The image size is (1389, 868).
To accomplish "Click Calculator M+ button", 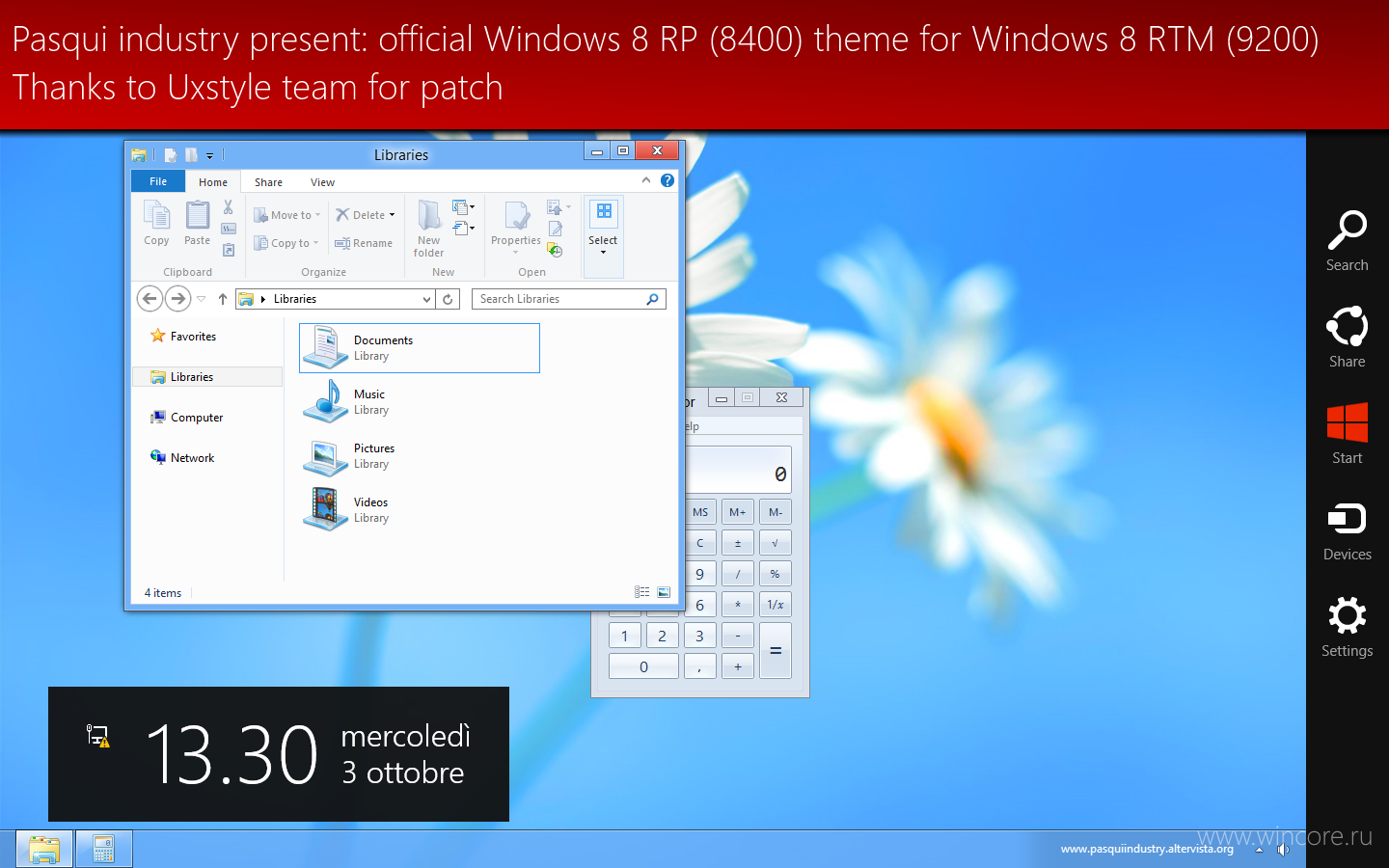I will pos(738,512).
